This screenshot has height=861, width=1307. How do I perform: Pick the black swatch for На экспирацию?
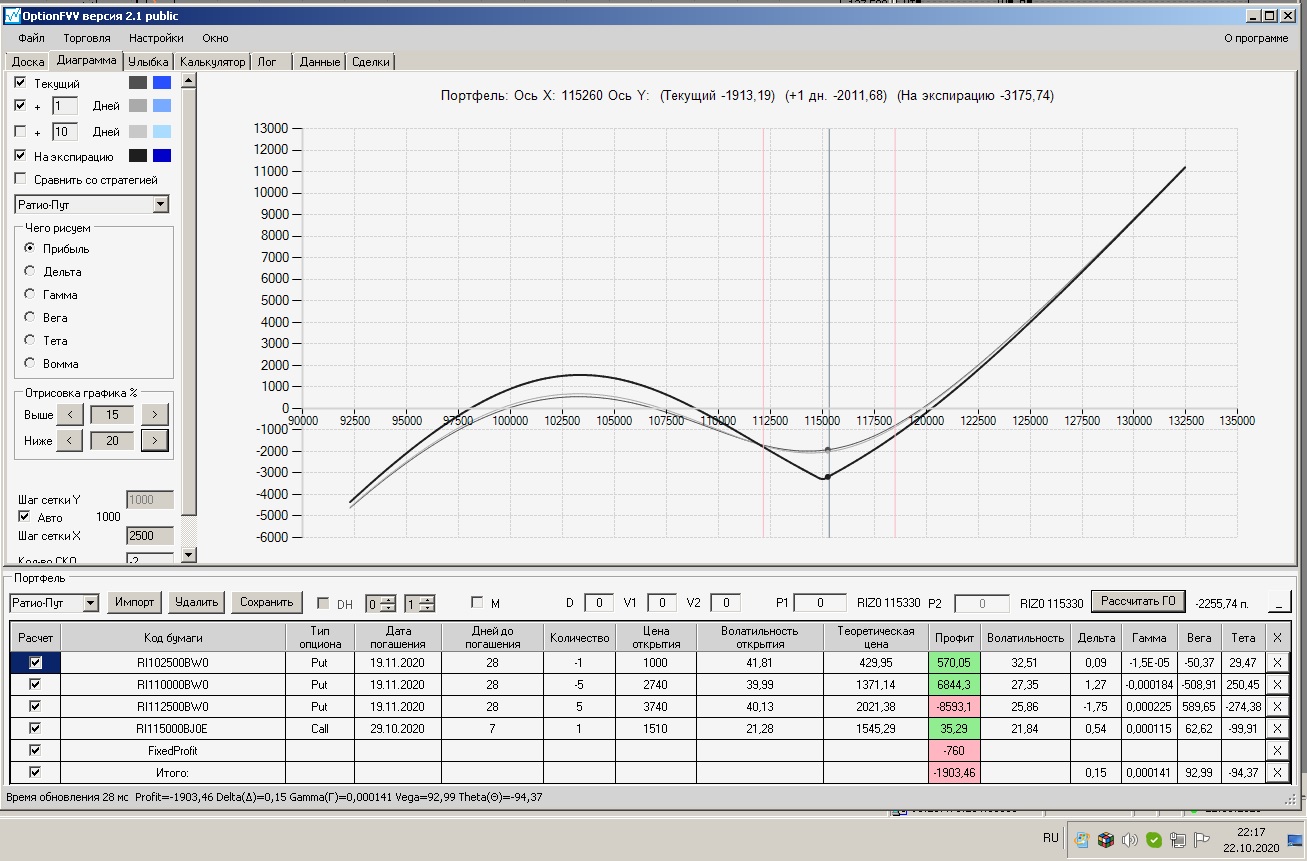point(138,155)
